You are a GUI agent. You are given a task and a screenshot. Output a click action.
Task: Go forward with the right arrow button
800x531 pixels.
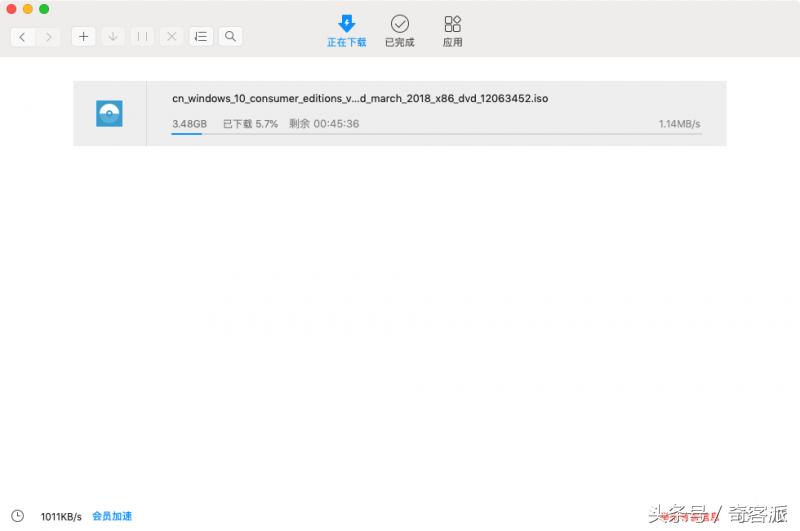(48, 37)
